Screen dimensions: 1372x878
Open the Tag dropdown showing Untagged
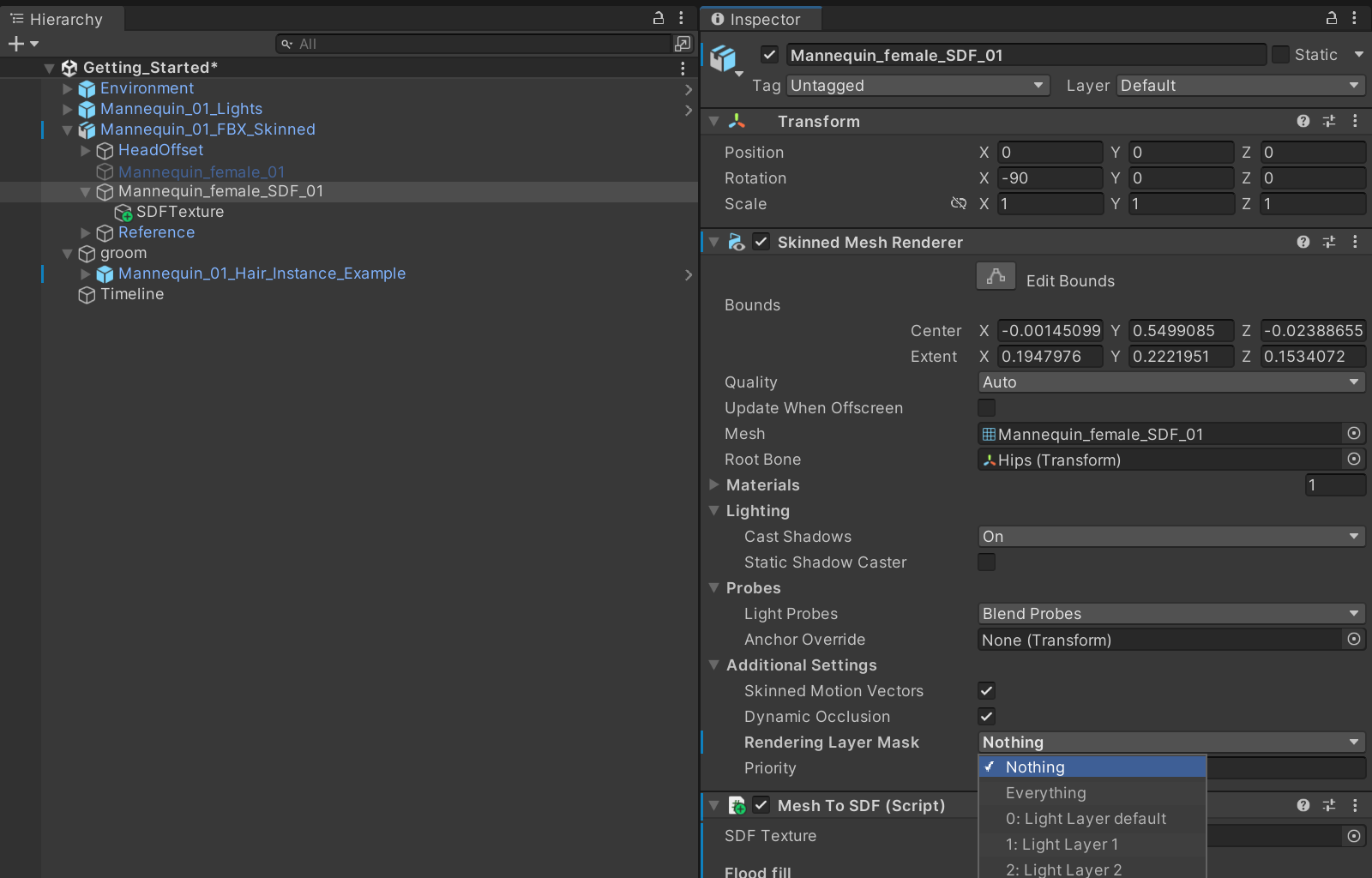[918, 86]
